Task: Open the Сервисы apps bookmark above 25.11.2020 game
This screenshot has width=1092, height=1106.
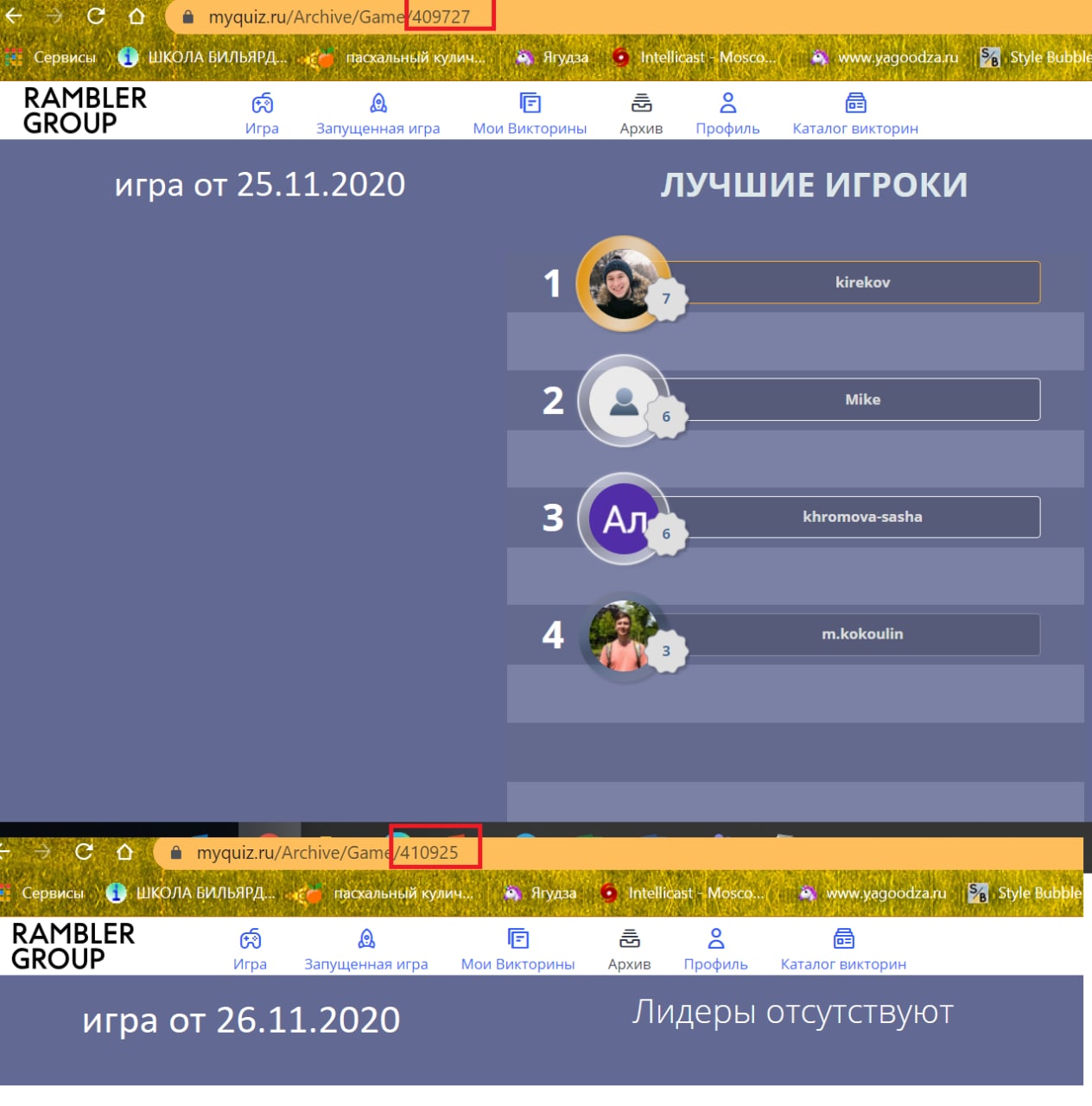Action: [x=49, y=58]
